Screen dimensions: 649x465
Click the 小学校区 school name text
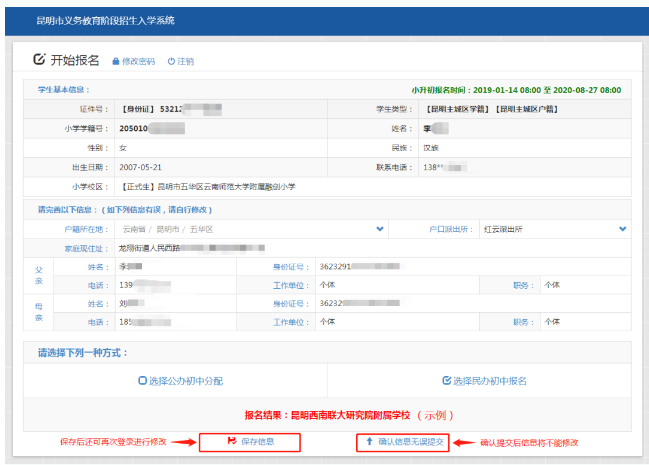[x=208, y=187]
